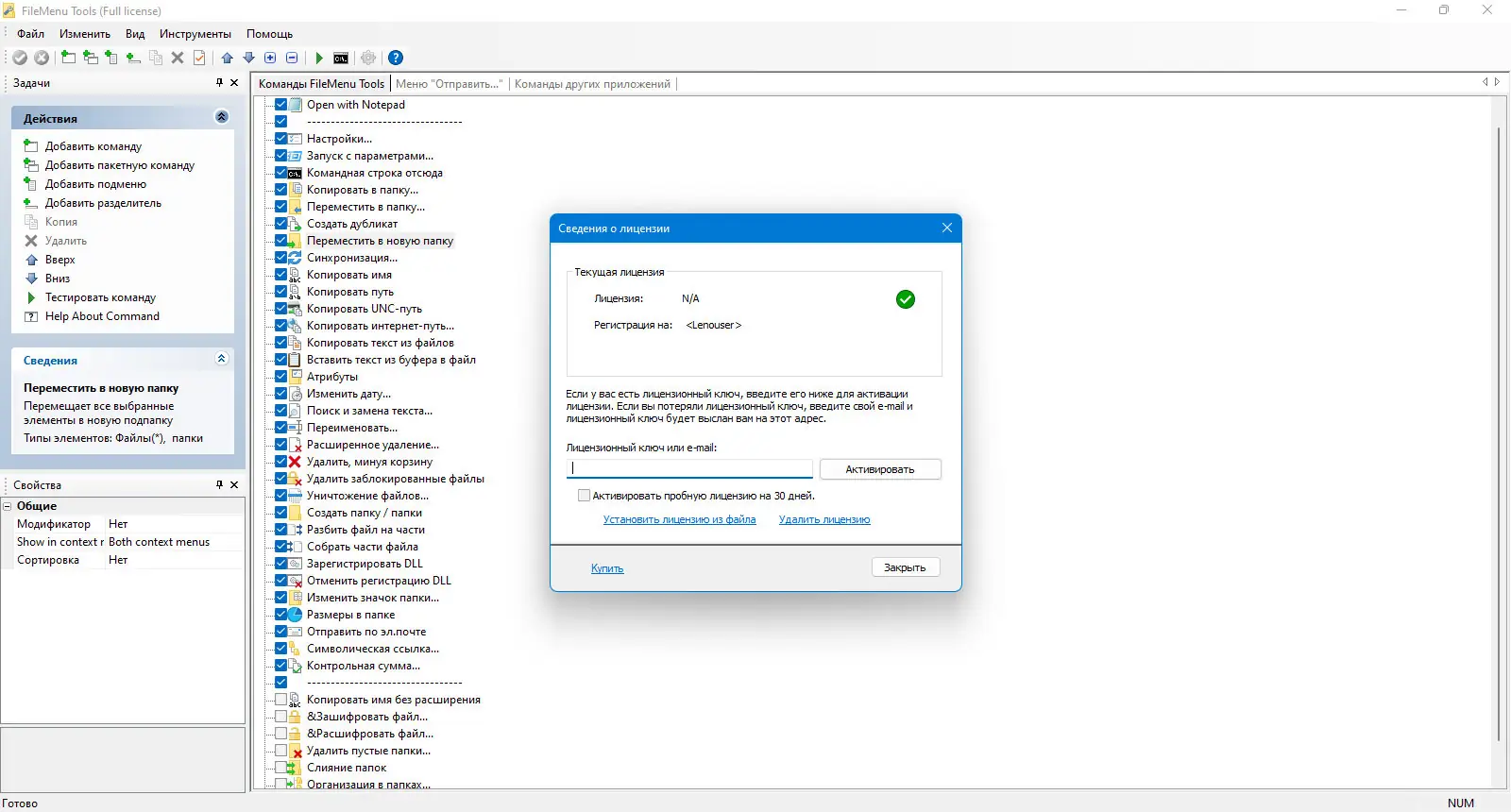Pin the Свойства panel with its pushpin
Image resolution: width=1511 pixels, height=812 pixels.
tap(219, 484)
